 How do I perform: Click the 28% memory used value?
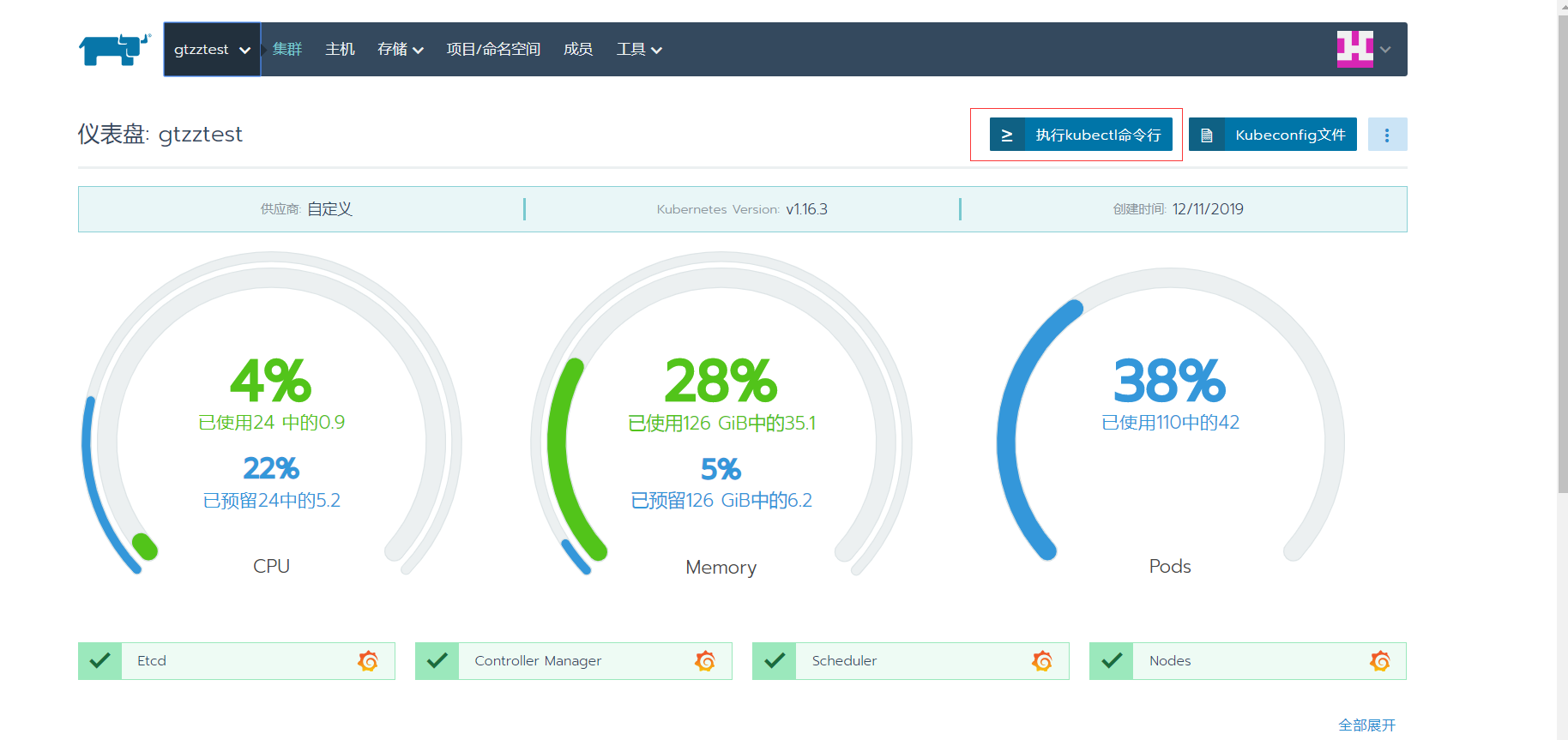[x=721, y=381]
